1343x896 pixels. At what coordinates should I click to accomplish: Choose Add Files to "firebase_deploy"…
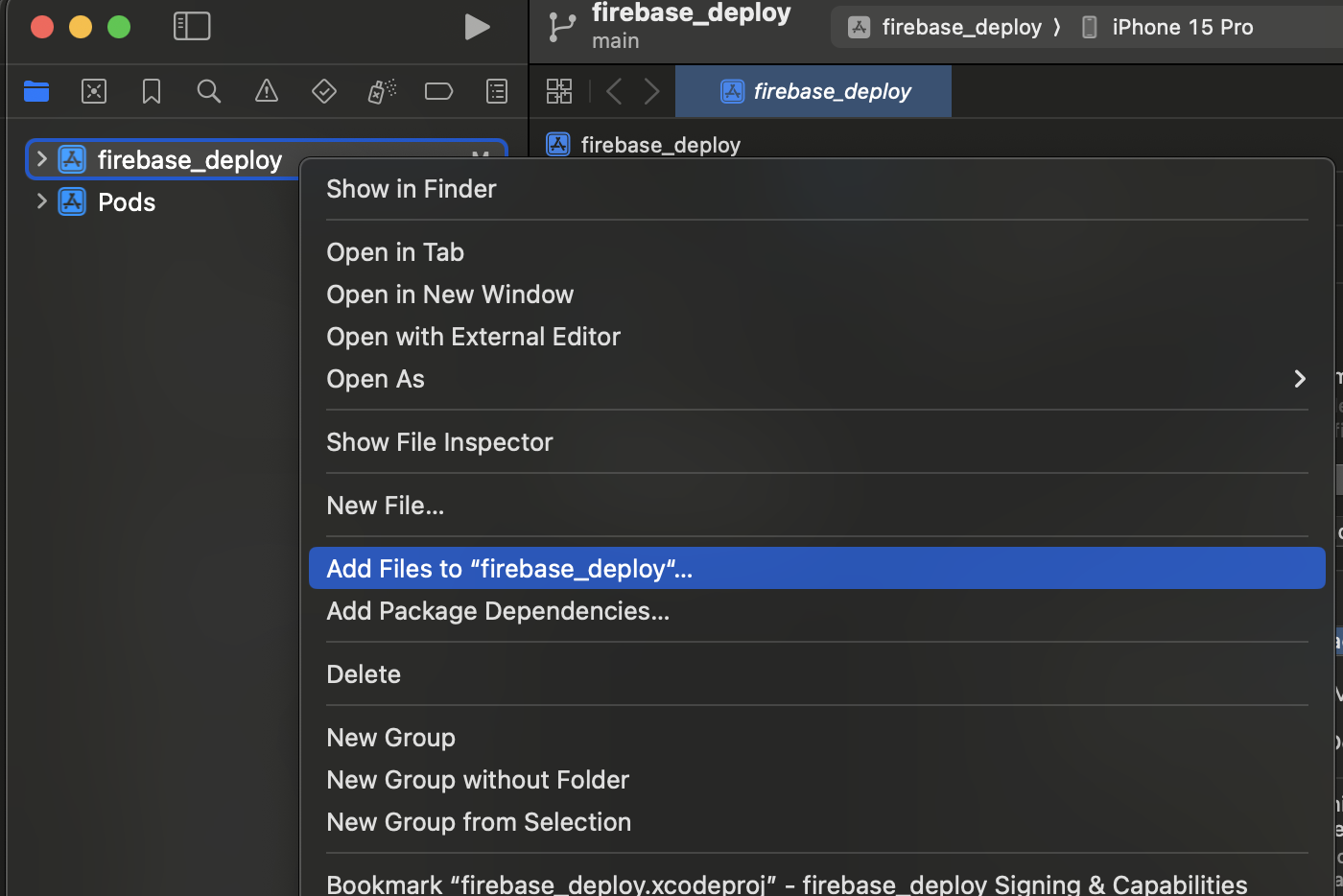pos(816,569)
